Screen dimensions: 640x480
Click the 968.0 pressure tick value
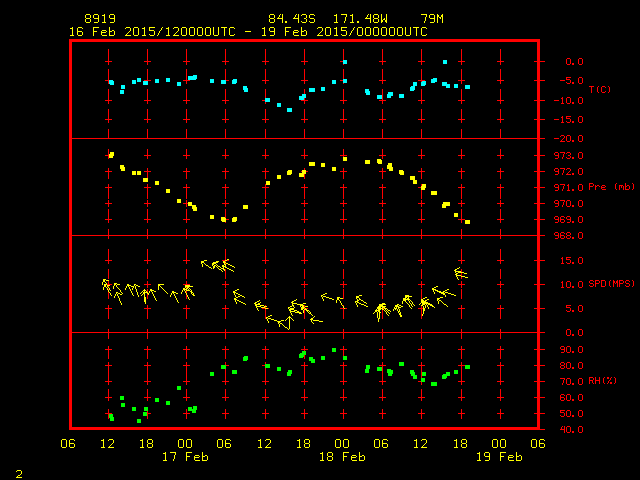(x=569, y=236)
